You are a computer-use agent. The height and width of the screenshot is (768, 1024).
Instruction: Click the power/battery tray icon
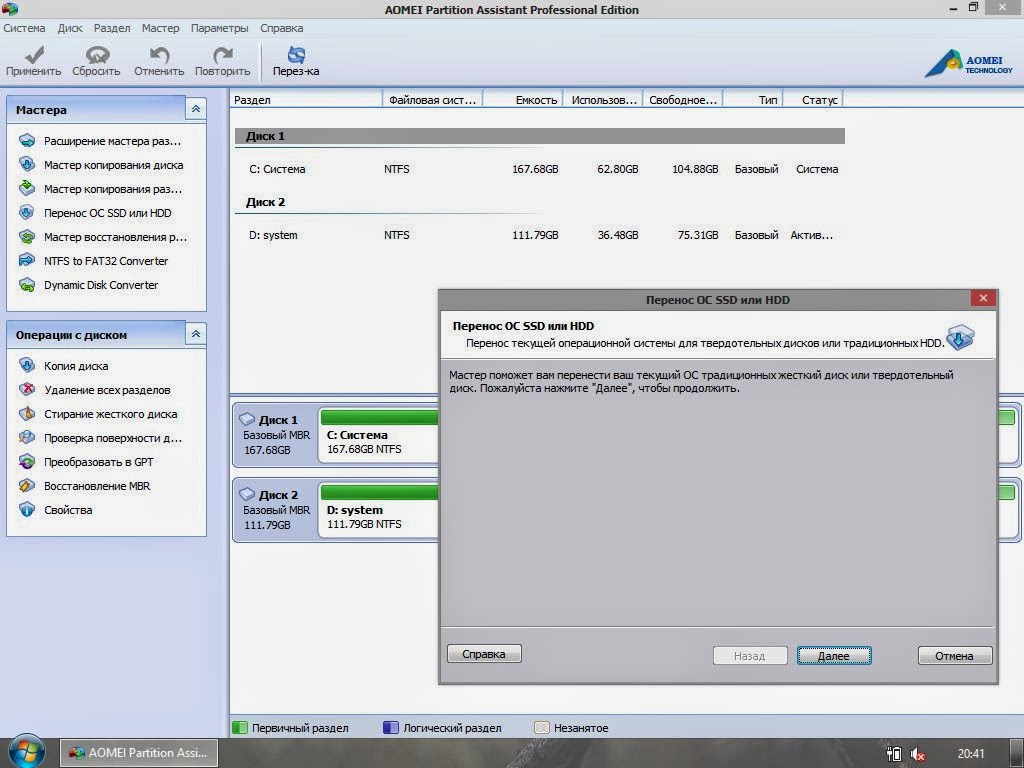click(x=893, y=754)
